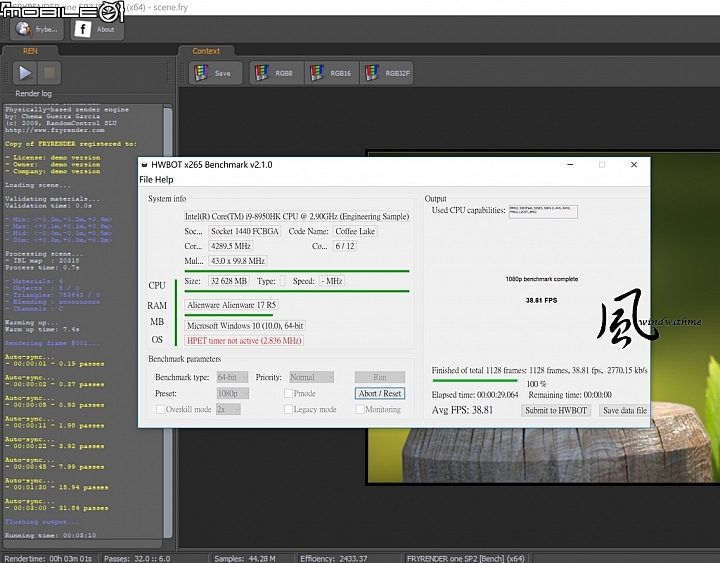The height and width of the screenshot is (563, 720).
Task: Click the 1080p benchmark complete text
Action: coord(542,279)
